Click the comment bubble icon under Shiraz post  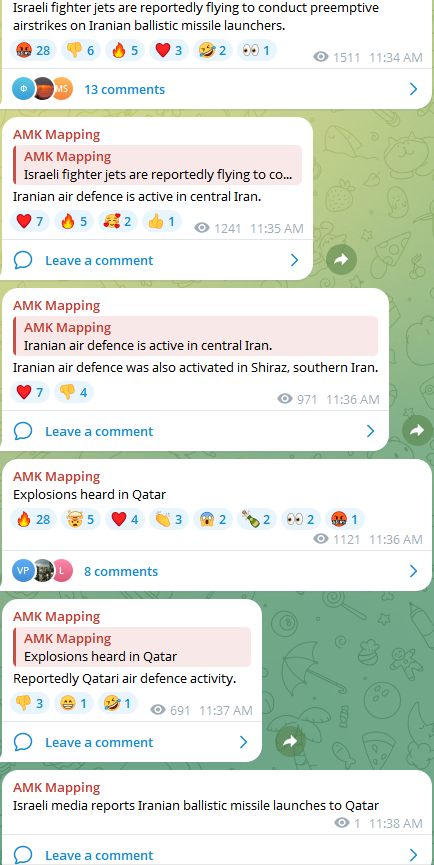coord(23,431)
